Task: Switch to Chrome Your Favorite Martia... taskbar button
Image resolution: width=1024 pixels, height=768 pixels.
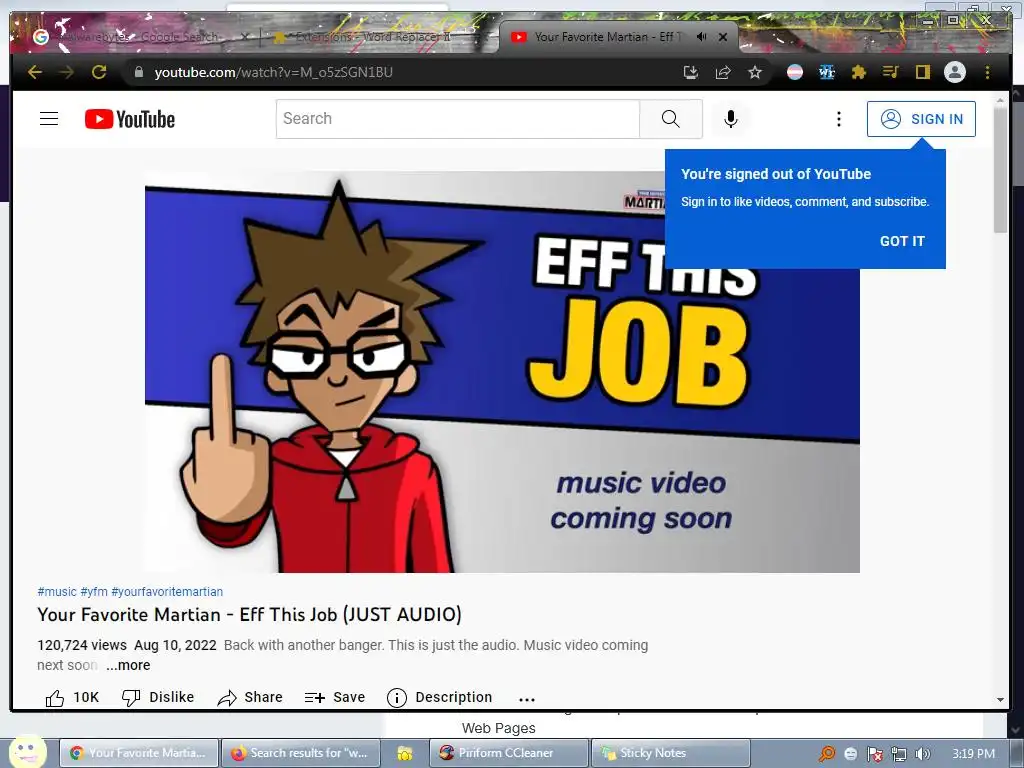Action: 138,753
